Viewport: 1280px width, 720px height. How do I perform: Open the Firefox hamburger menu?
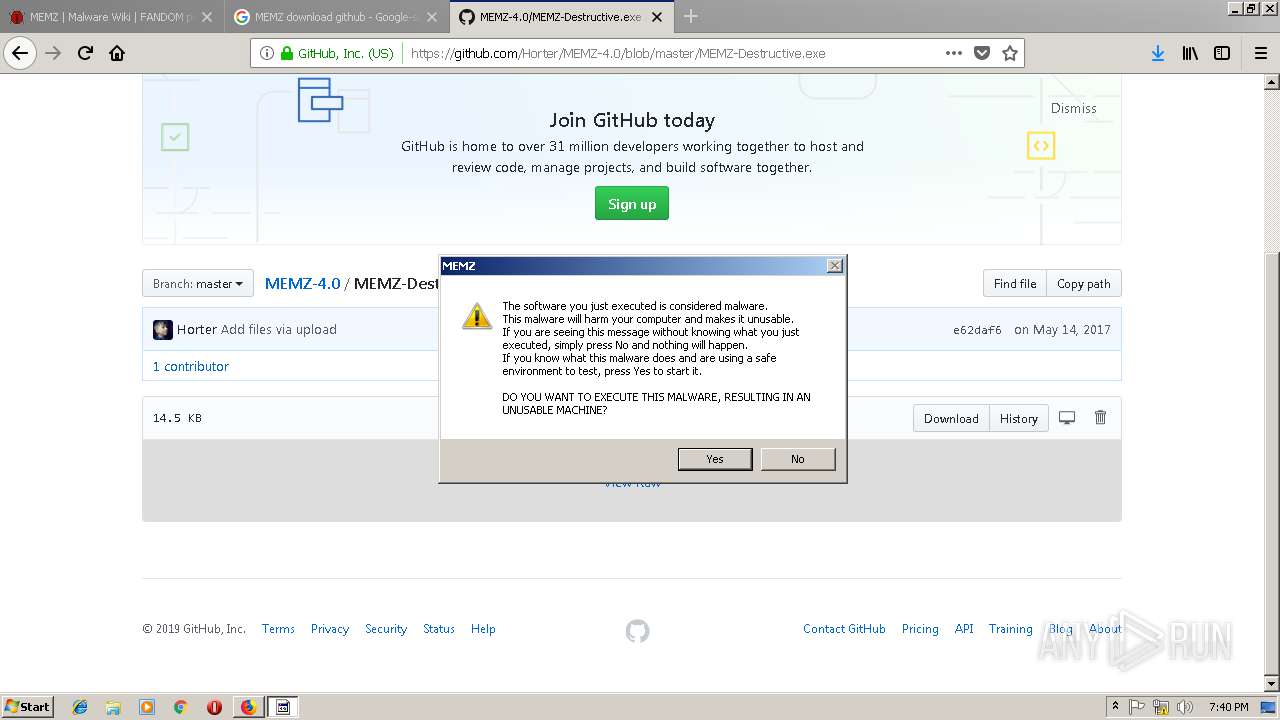pos(1260,53)
